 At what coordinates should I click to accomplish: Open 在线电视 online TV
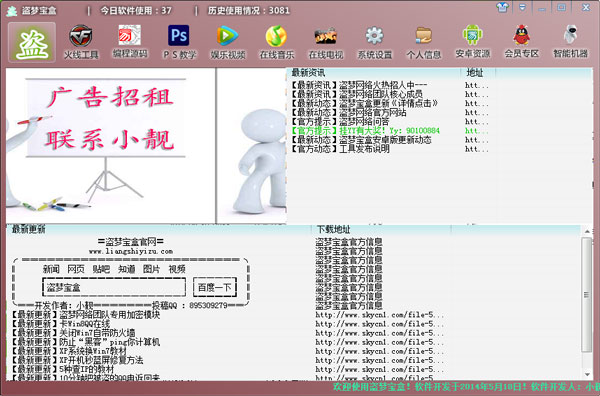coord(326,42)
